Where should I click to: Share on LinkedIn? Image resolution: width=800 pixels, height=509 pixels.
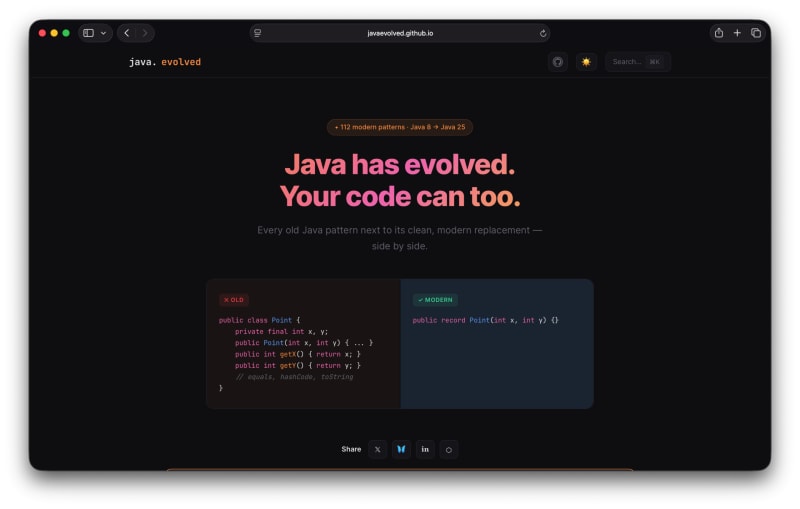[425, 449]
